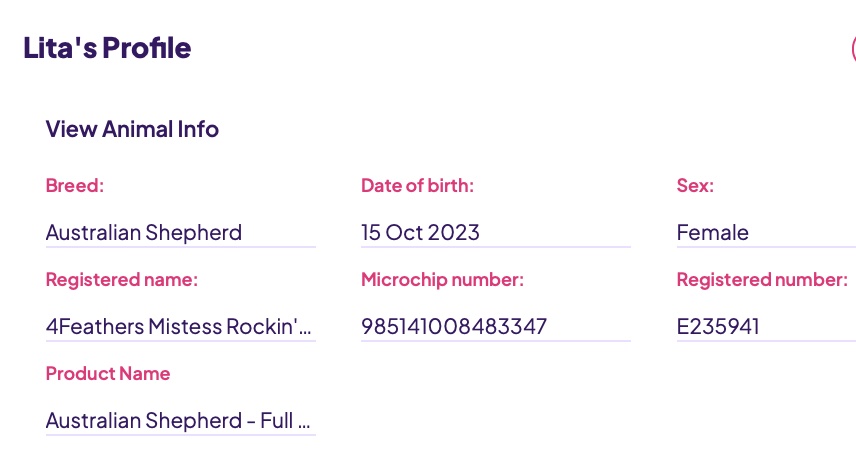Select the View Animal Info section title
This screenshot has width=856, height=450.
132,129
